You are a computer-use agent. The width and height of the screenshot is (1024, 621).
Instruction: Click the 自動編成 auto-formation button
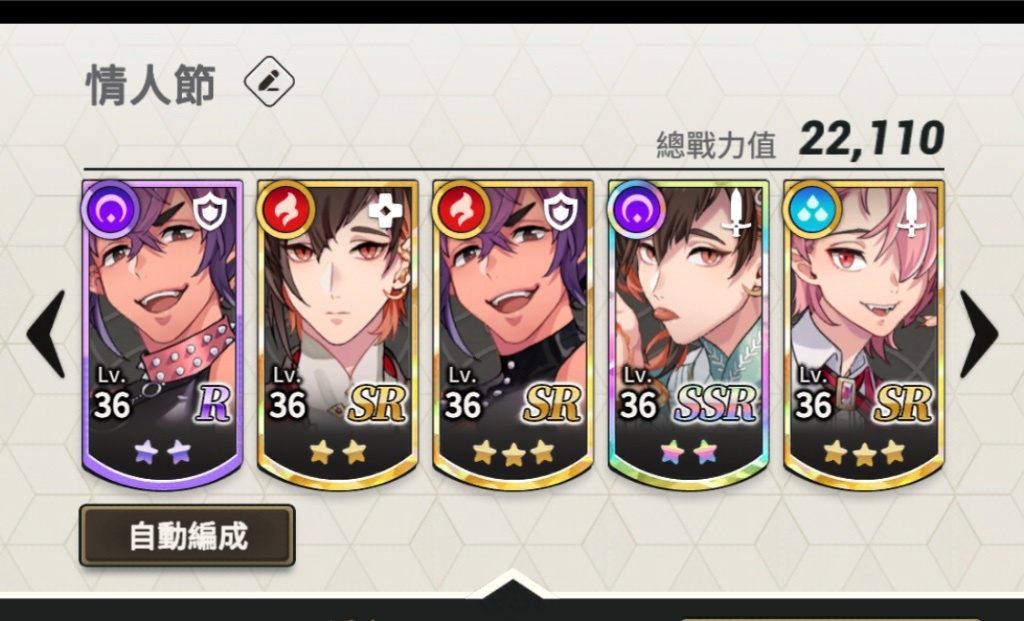[x=187, y=535]
